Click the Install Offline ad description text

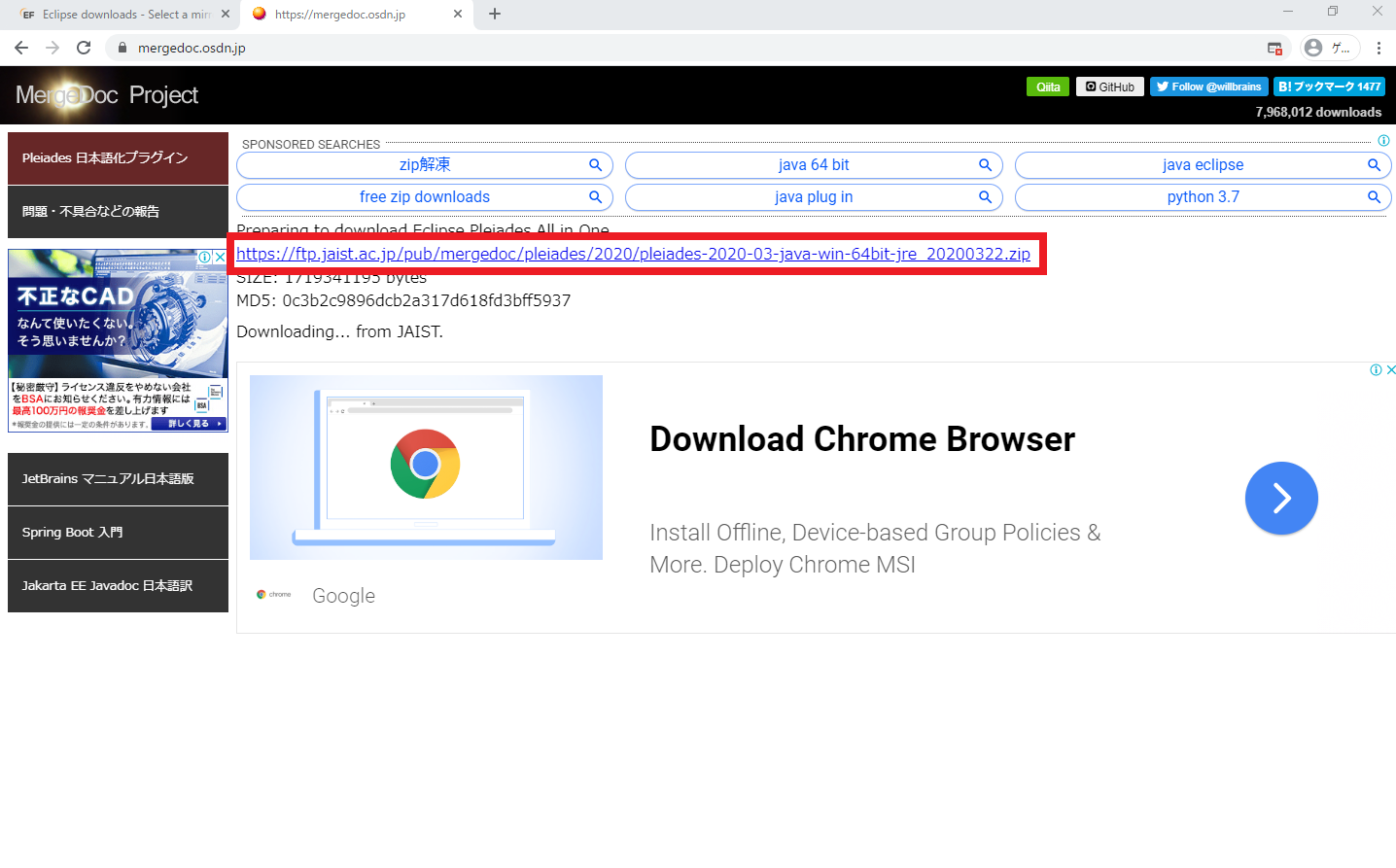[875, 548]
